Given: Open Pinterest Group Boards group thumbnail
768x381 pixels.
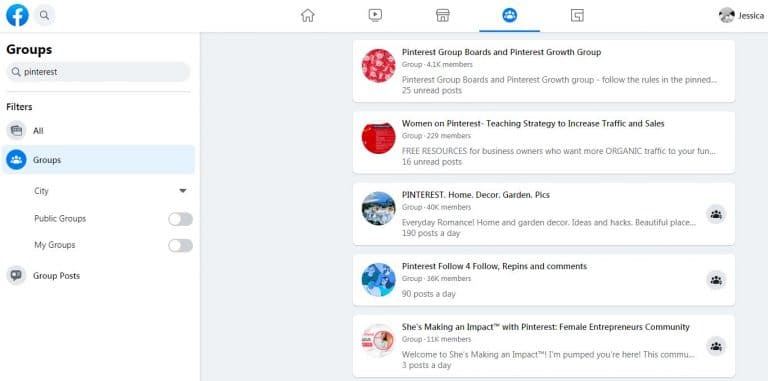Looking at the screenshot, I should coord(379,66).
